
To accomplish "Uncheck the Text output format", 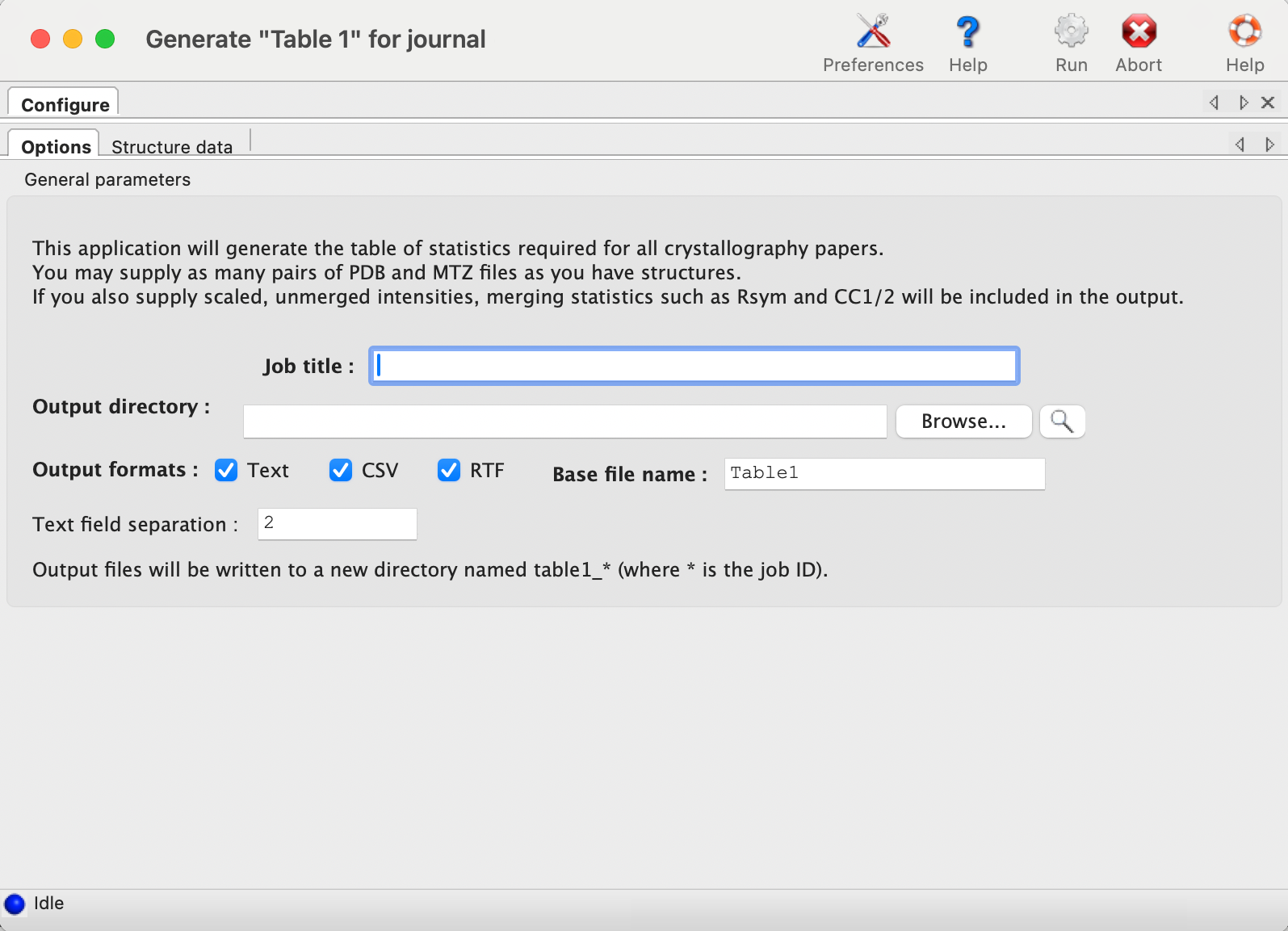I will (x=227, y=470).
